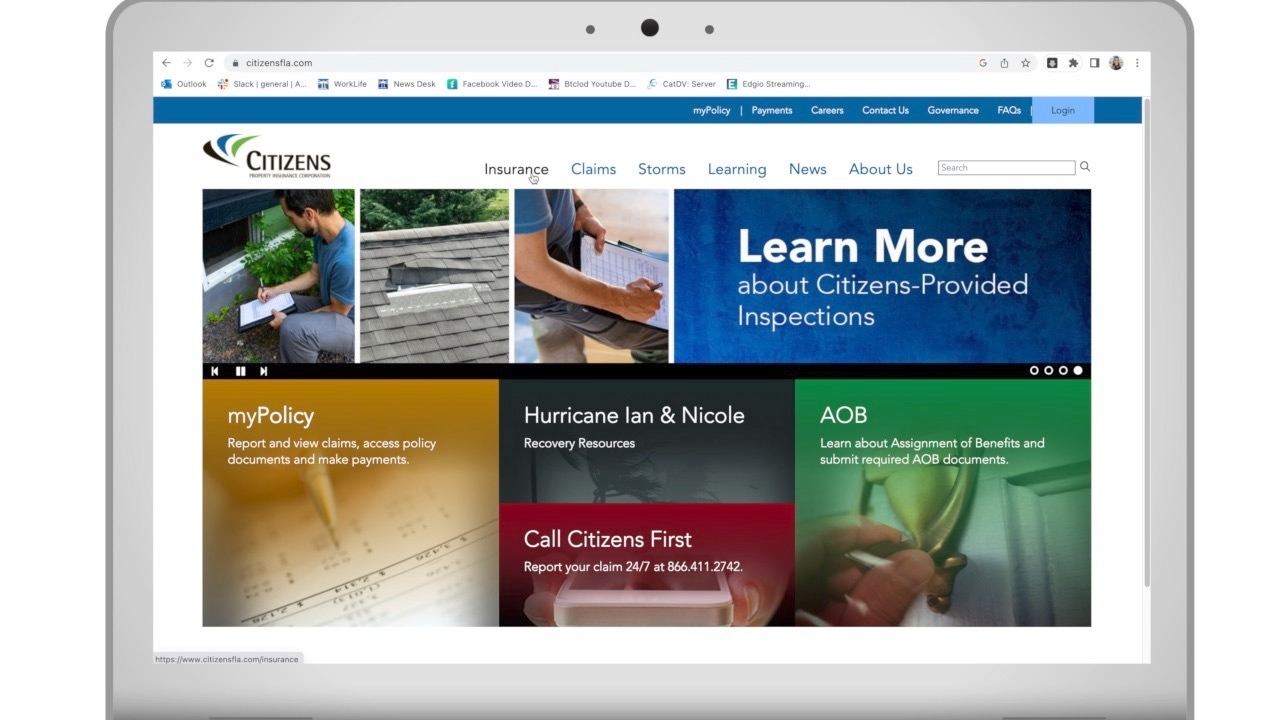Open the Outlook bookmark in bookmarks bar
Image resolution: width=1280 pixels, height=720 pixels.
coord(185,84)
